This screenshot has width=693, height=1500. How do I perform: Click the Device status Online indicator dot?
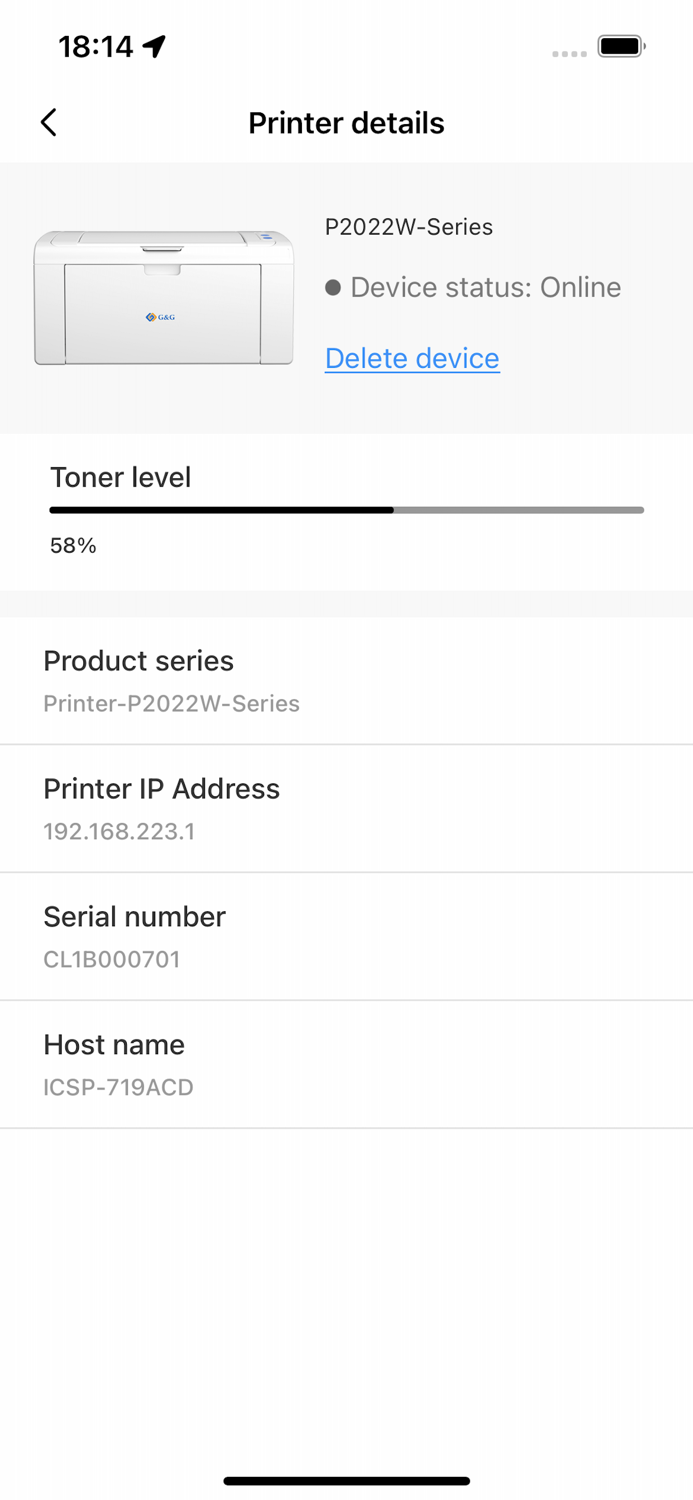pyautogui.click(x=333, y=287)
